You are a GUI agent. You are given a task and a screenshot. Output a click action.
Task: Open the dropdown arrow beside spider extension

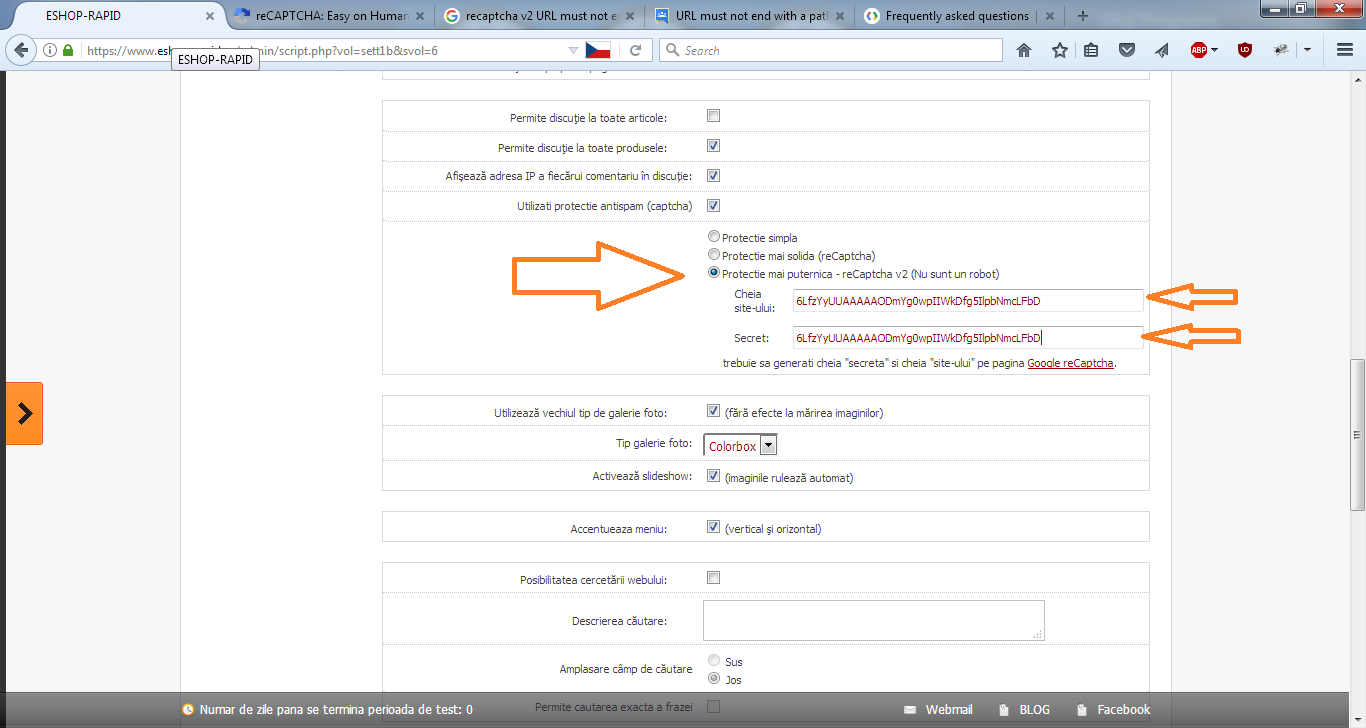[x=1307, y=50]
